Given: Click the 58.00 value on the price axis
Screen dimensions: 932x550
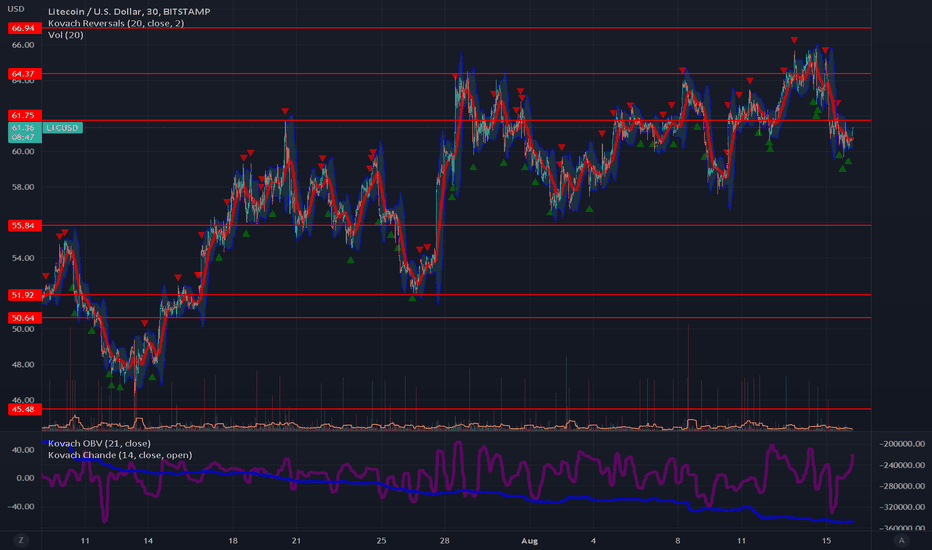Looking at the screenshot, I should (23, 187).
